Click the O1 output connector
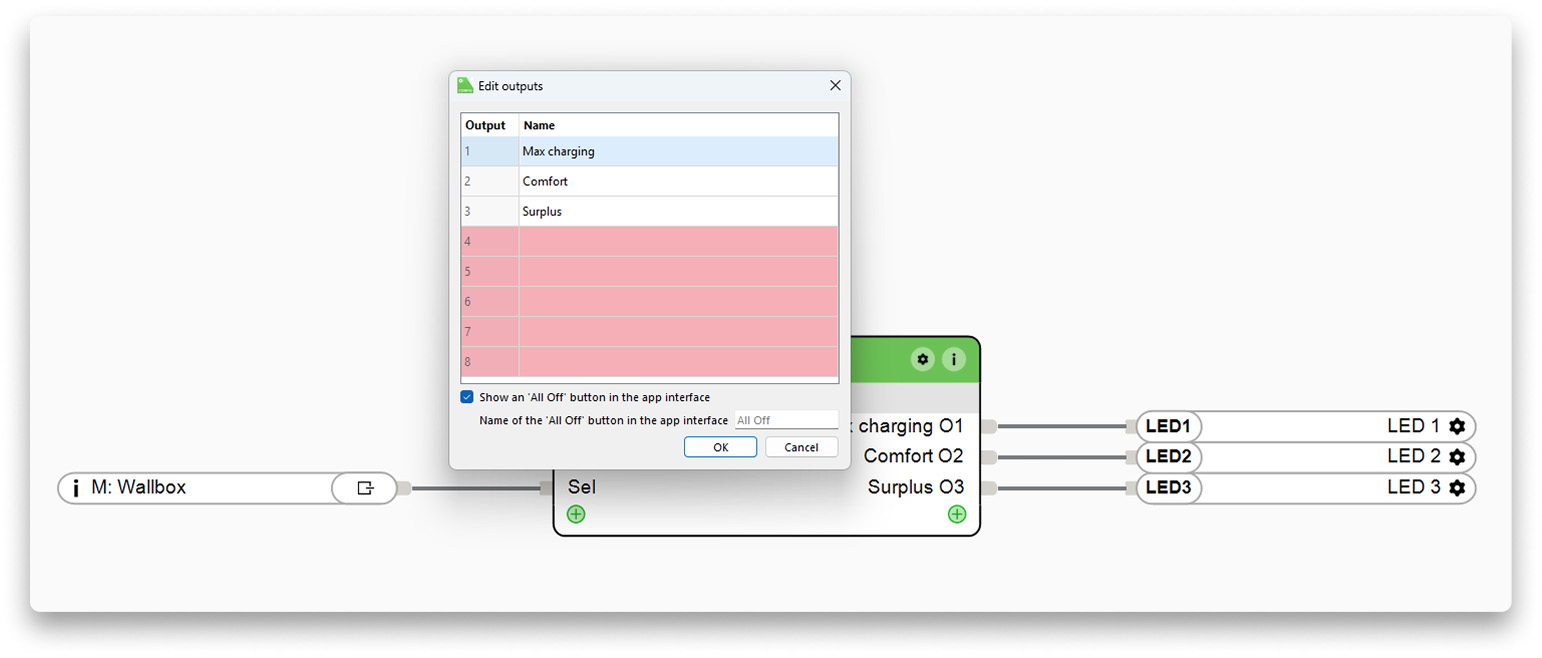 (988, 426)
